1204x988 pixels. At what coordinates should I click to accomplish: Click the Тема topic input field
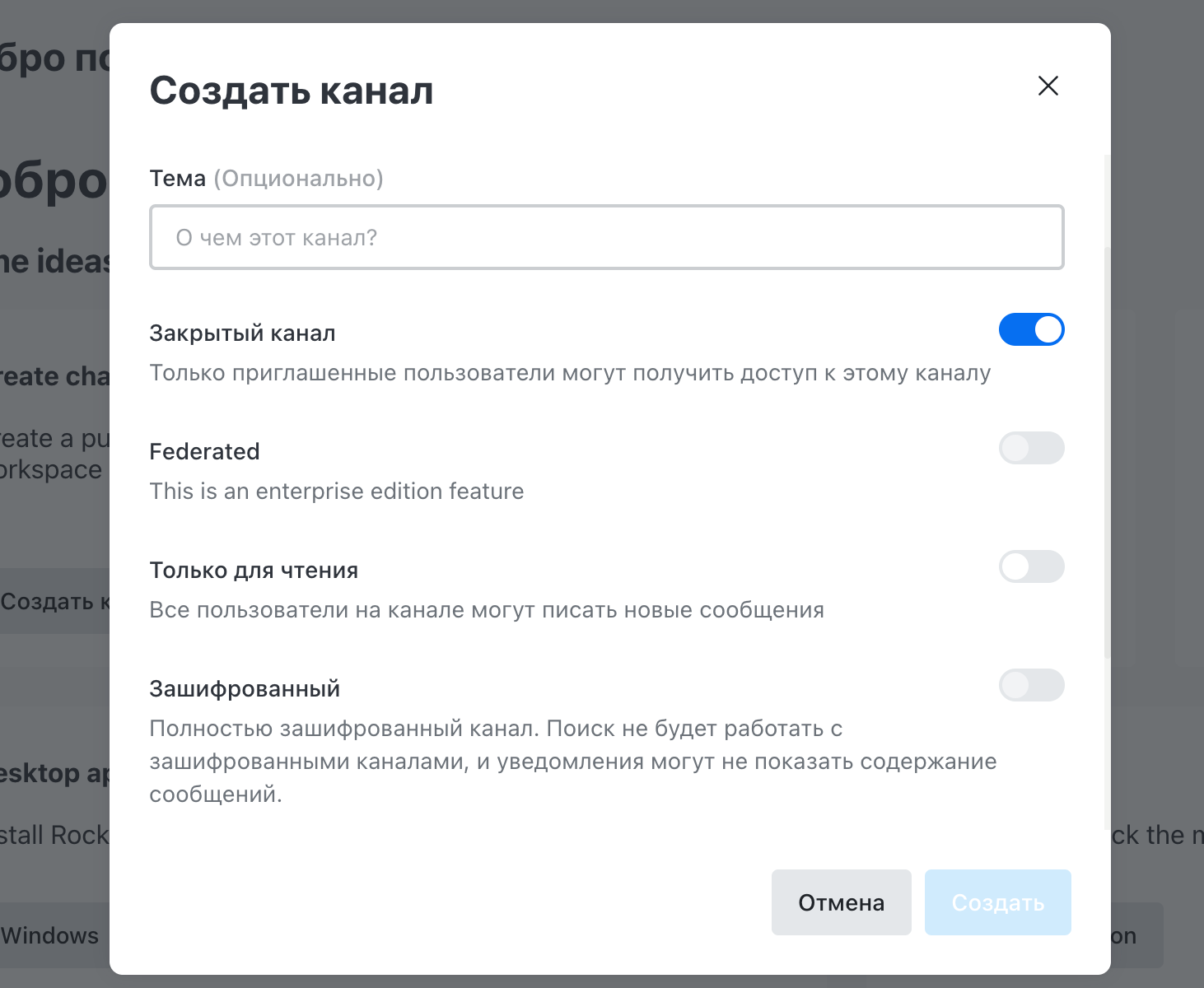(x=606, y=237)
